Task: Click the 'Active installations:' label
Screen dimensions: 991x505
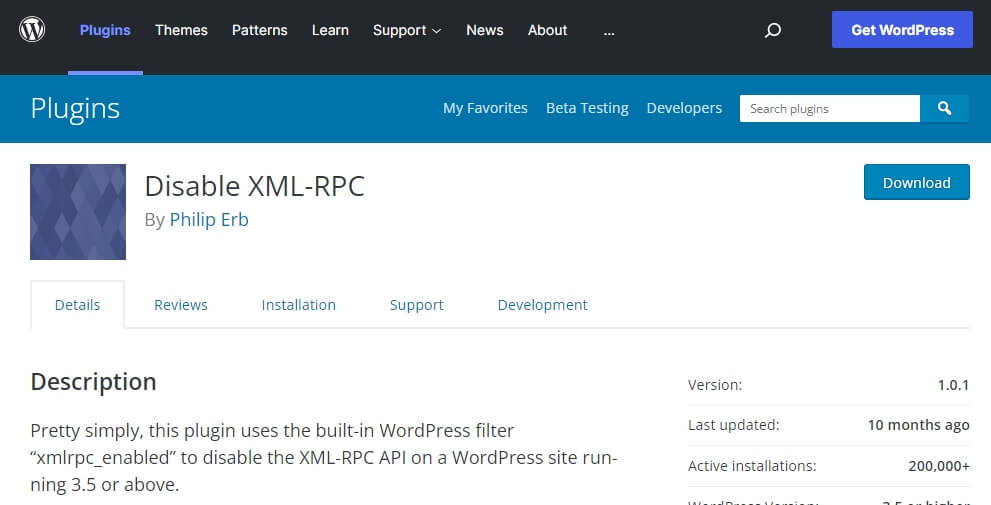Action: [x=752, y=466]
